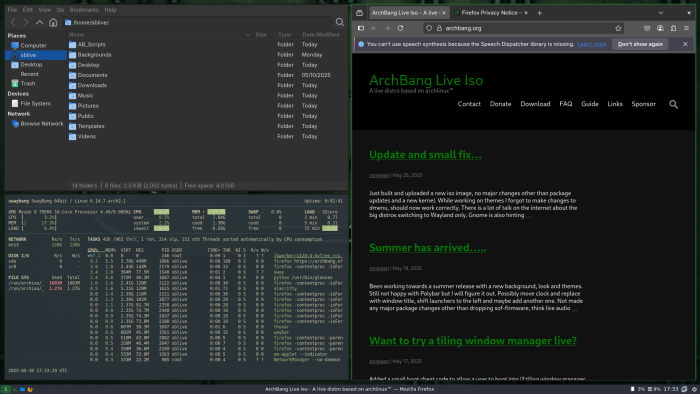Go to home folder icon in toolbar
This screenshot has height=394, width=700.
[53, 22]
